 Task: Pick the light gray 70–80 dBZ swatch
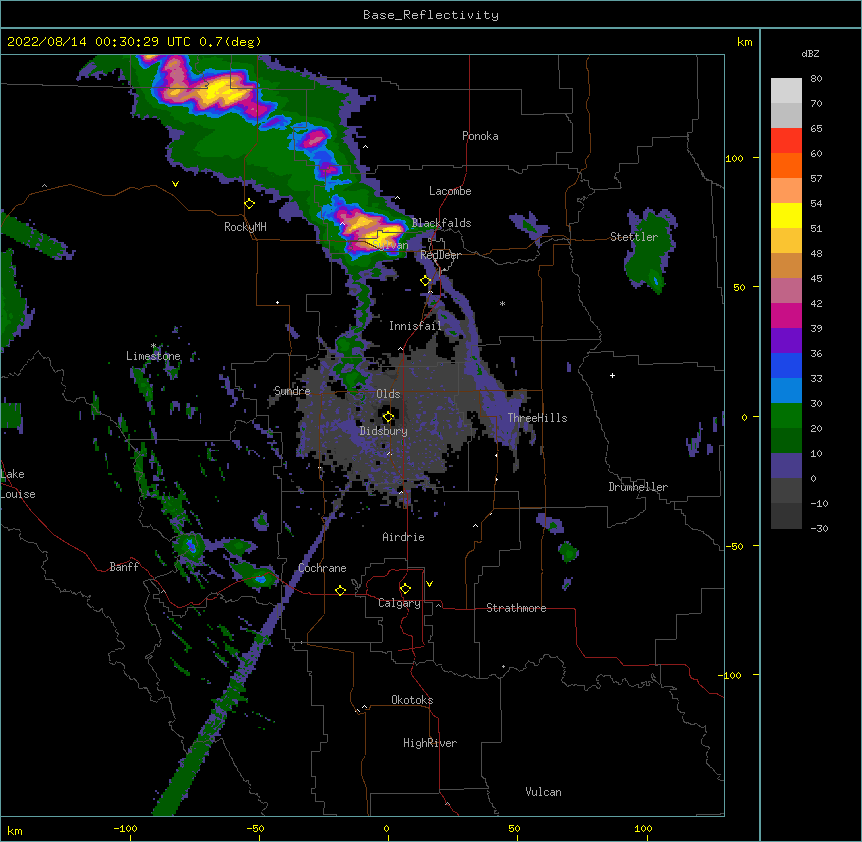pyautogui.click(x=786, y=91)
